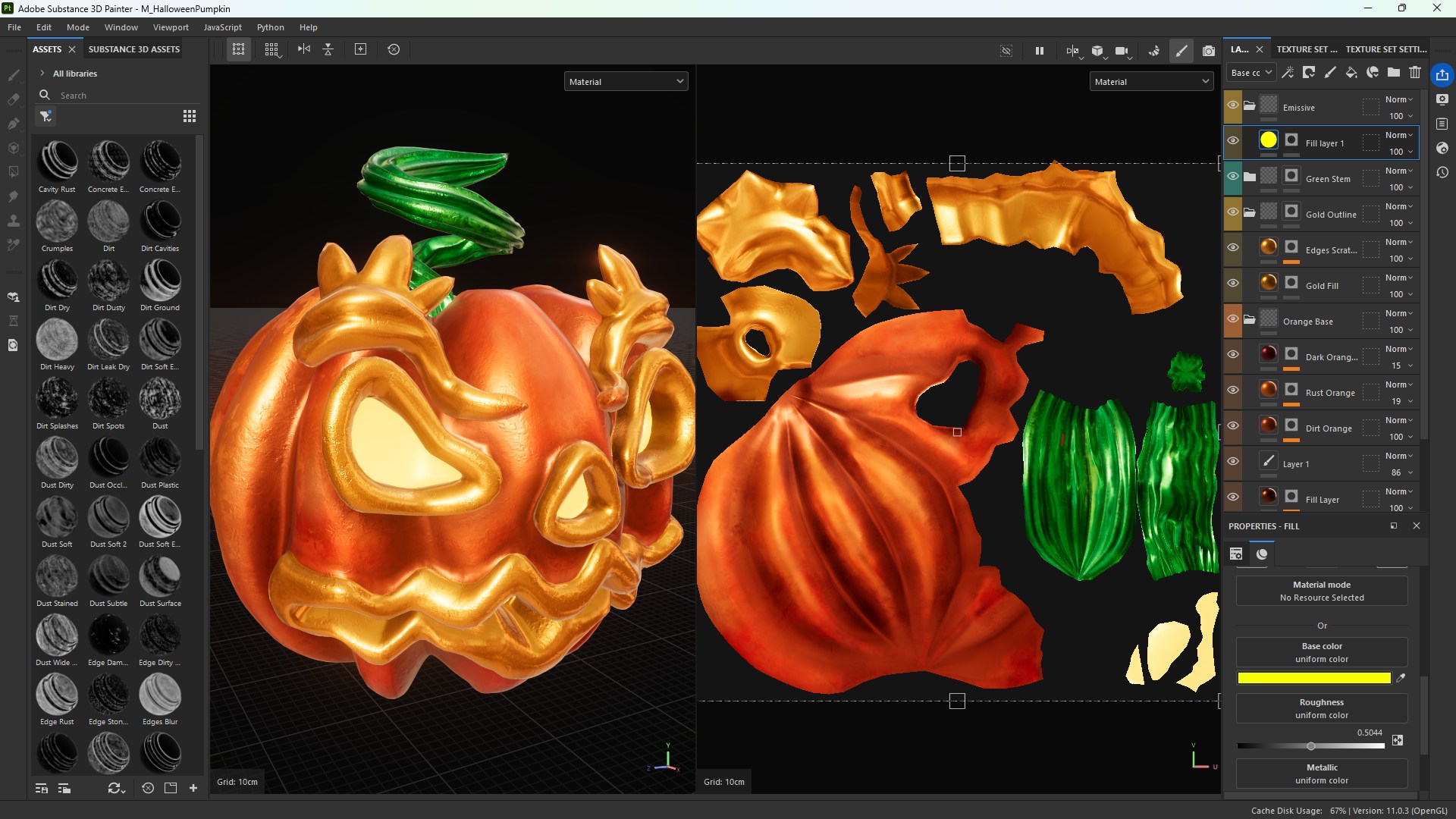Click the yellow base color swatch
Viewport: 1456px width, 819px height.
[x=1314, y=679]
